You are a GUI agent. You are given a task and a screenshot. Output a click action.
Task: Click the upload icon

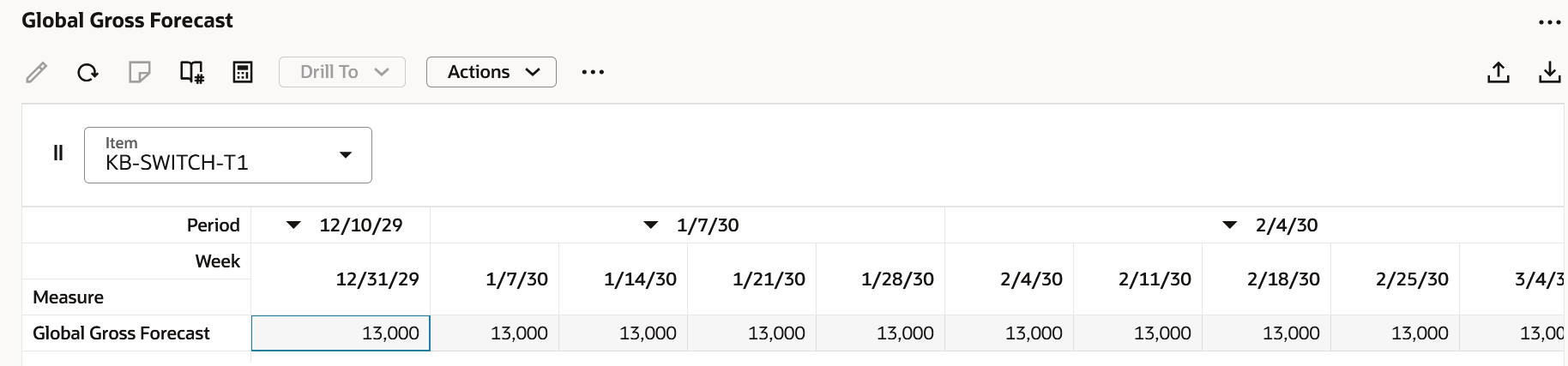(x=1498, y=72)
